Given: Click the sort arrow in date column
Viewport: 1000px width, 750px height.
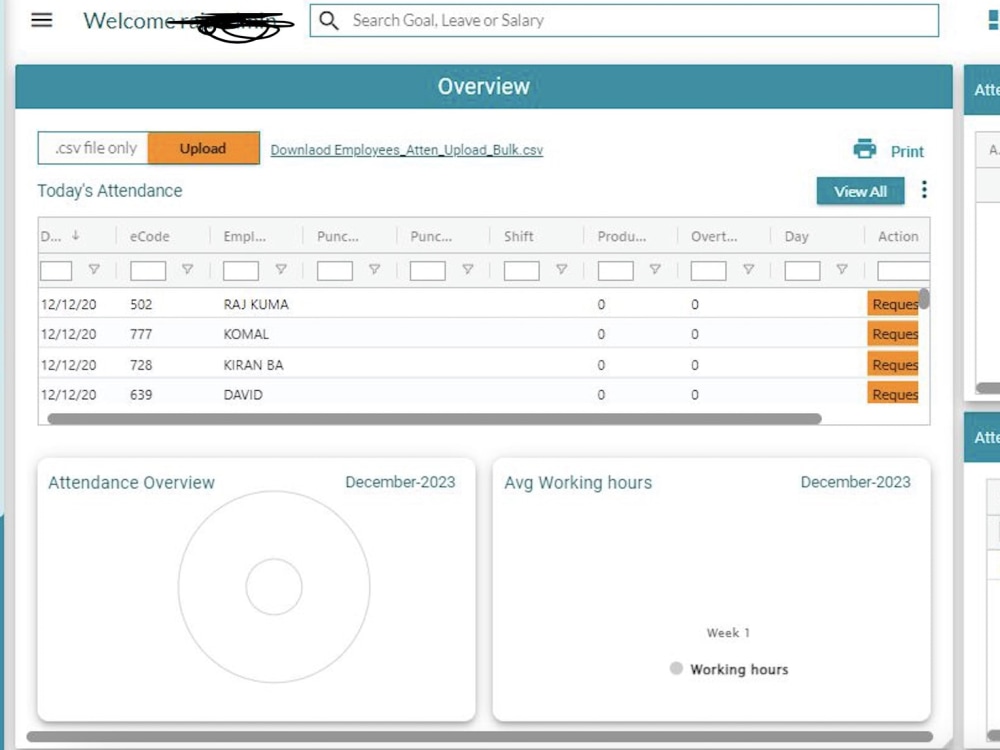Looking at the screenshot, I should 75,235.
